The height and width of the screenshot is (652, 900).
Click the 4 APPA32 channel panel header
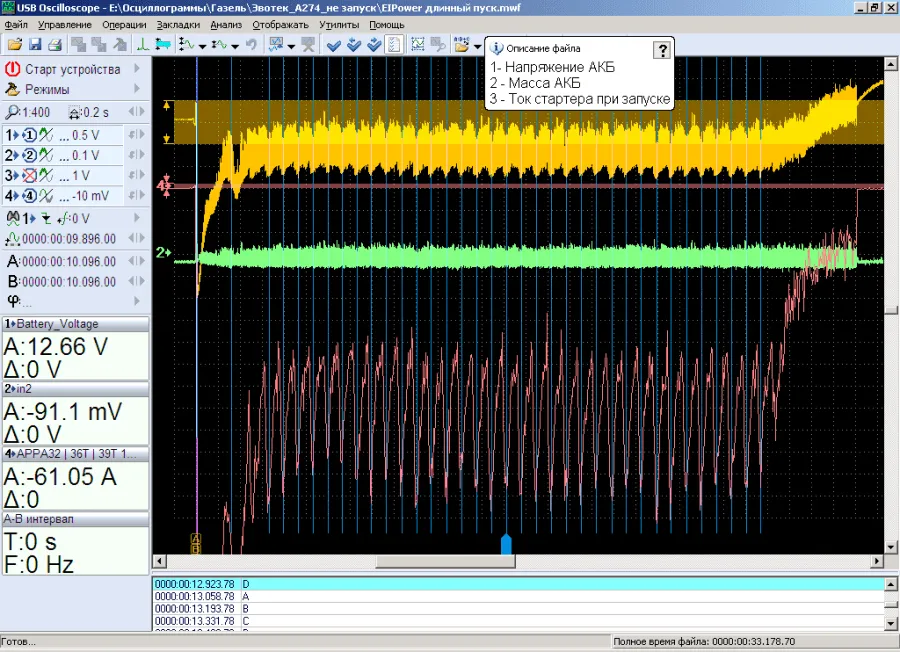[75, 454]
